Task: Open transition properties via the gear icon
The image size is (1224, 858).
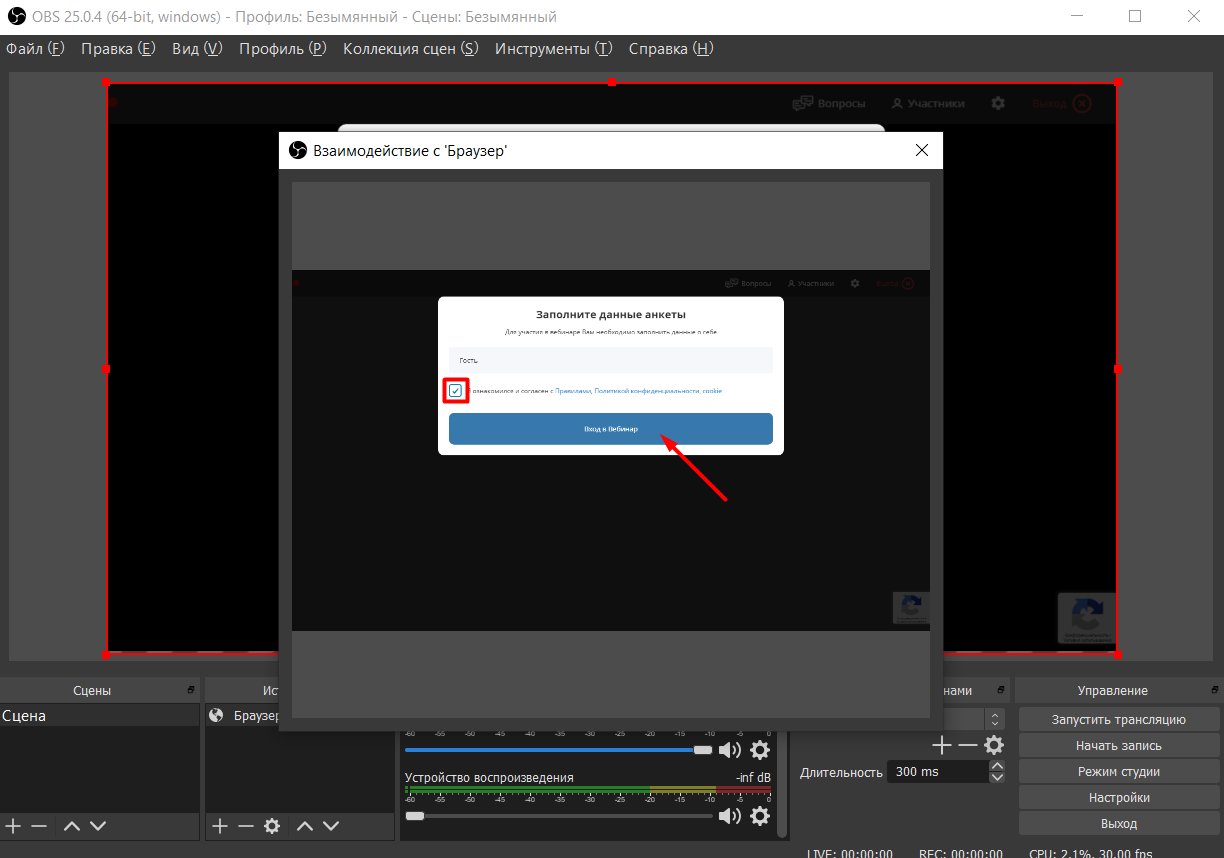Action: (x=994, y=745)
